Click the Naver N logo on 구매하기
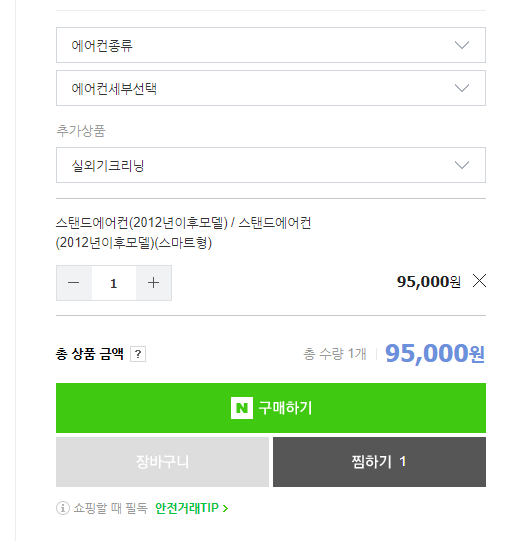The height and width of the screenshot is (541, 519). (x=242, y=408)
